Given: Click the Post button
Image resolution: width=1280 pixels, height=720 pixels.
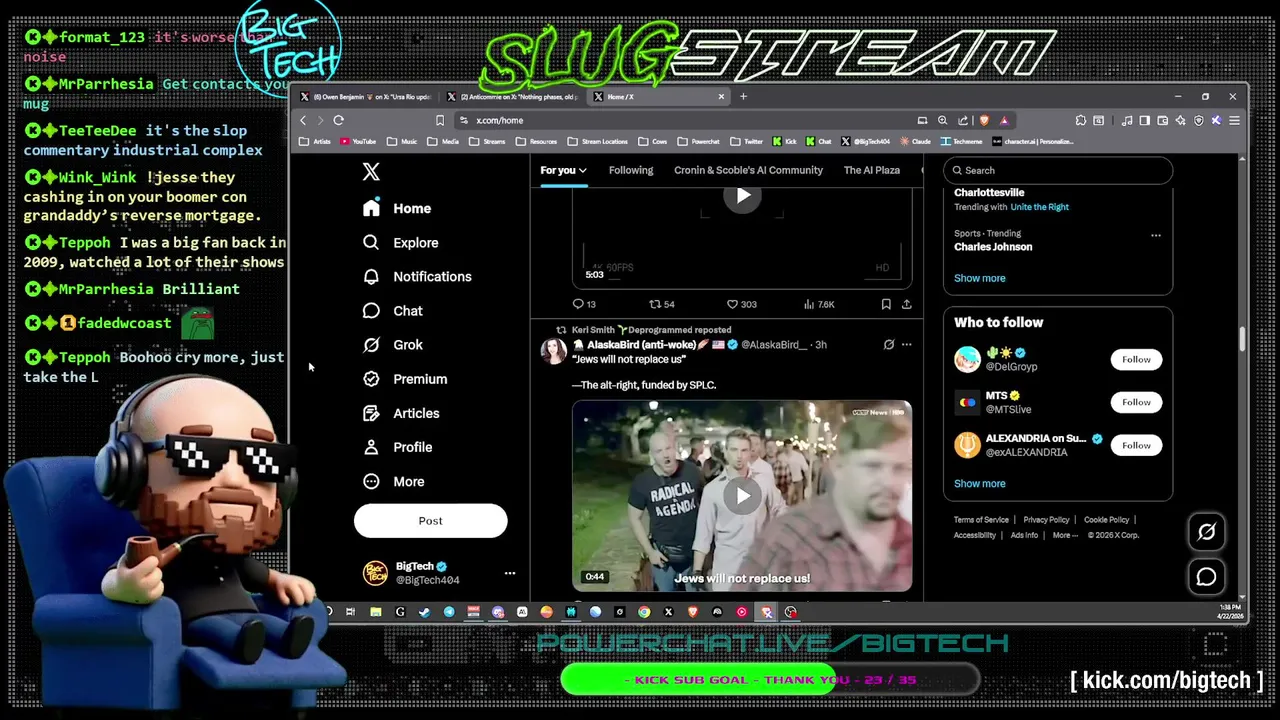Looking at the screenshot, I should pyautogui.click(x=431, y=521).
